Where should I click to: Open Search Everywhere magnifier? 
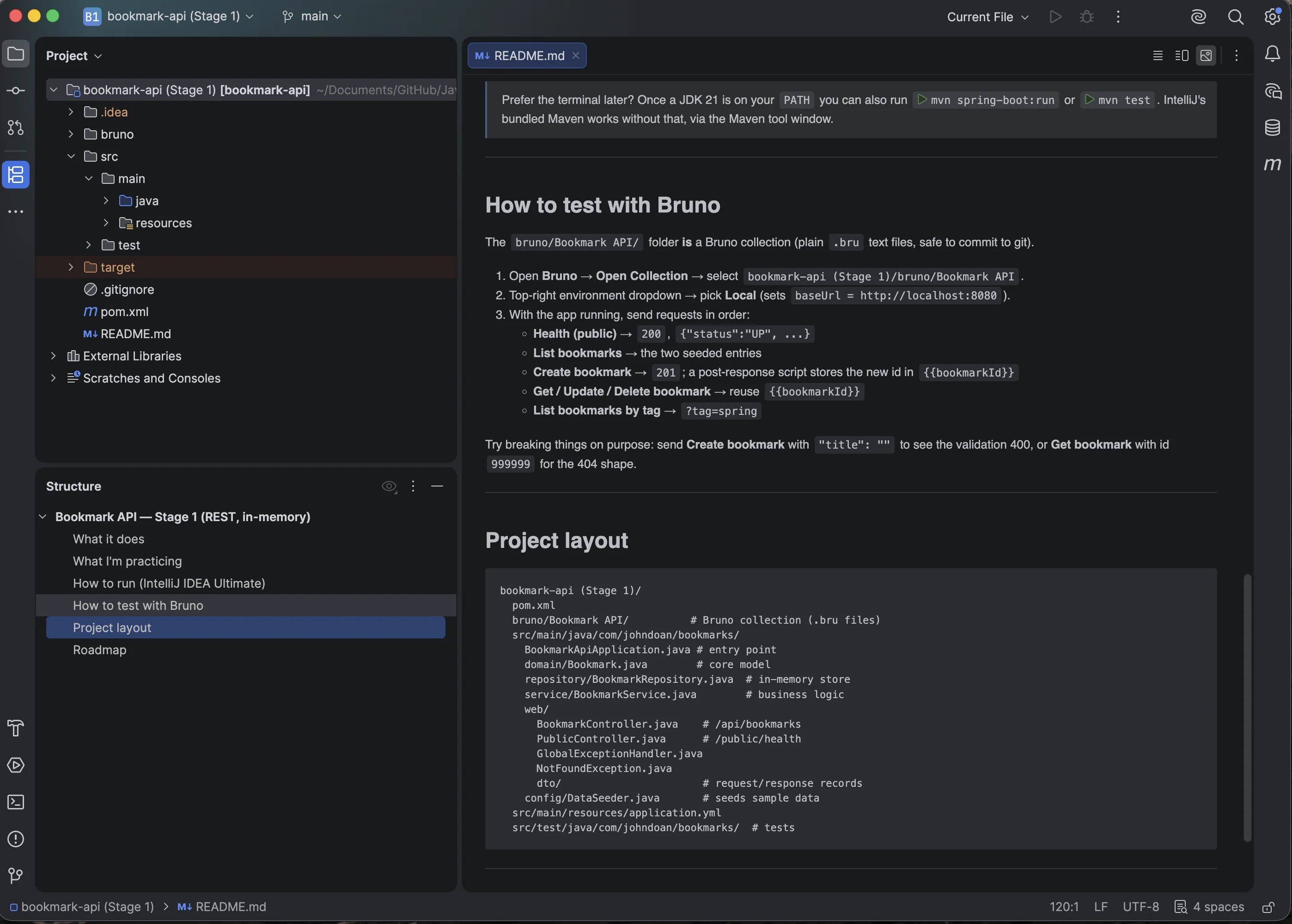[x=1235, y=17]
